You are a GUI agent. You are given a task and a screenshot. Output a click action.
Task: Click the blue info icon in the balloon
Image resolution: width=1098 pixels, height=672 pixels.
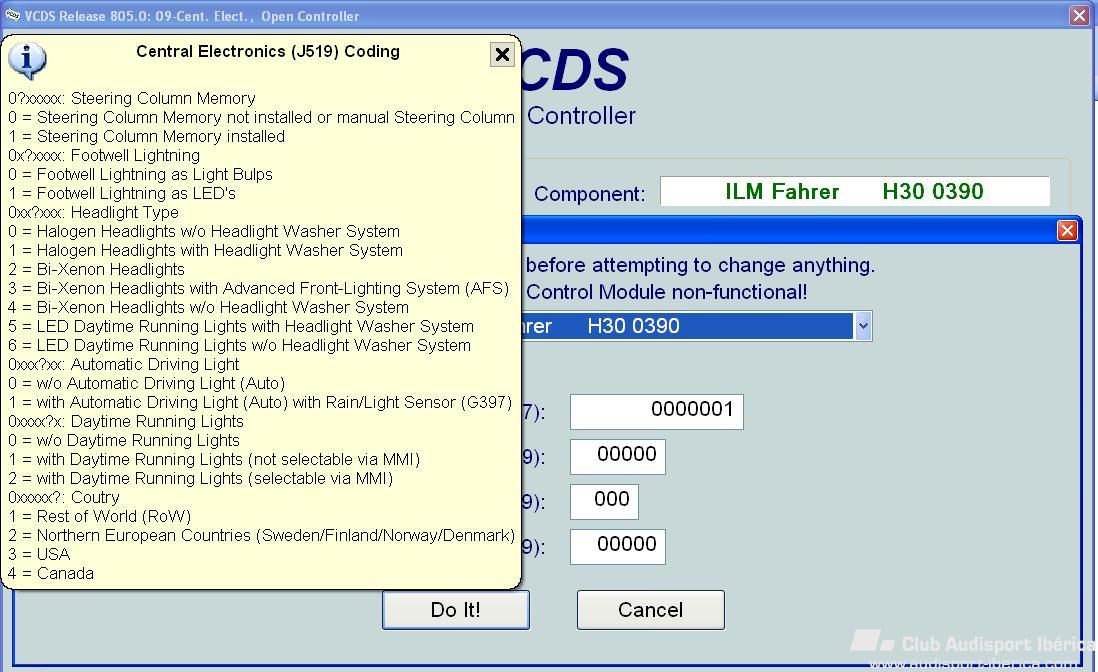click(x=27, y=60)
